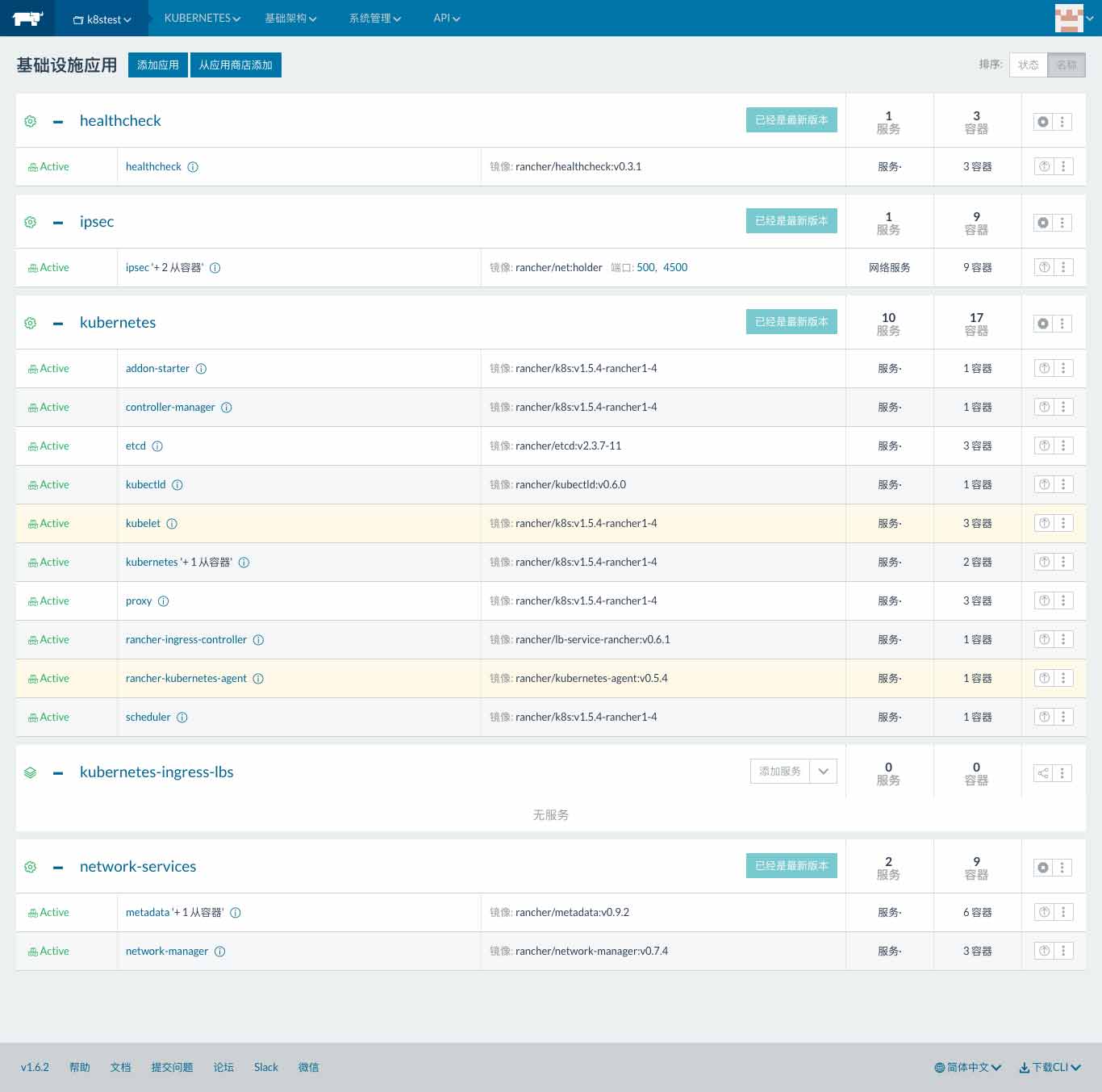Collapse the kubernetes stack
Viewport: 1102px width, 1092px height.
click(x=58, y=324)
